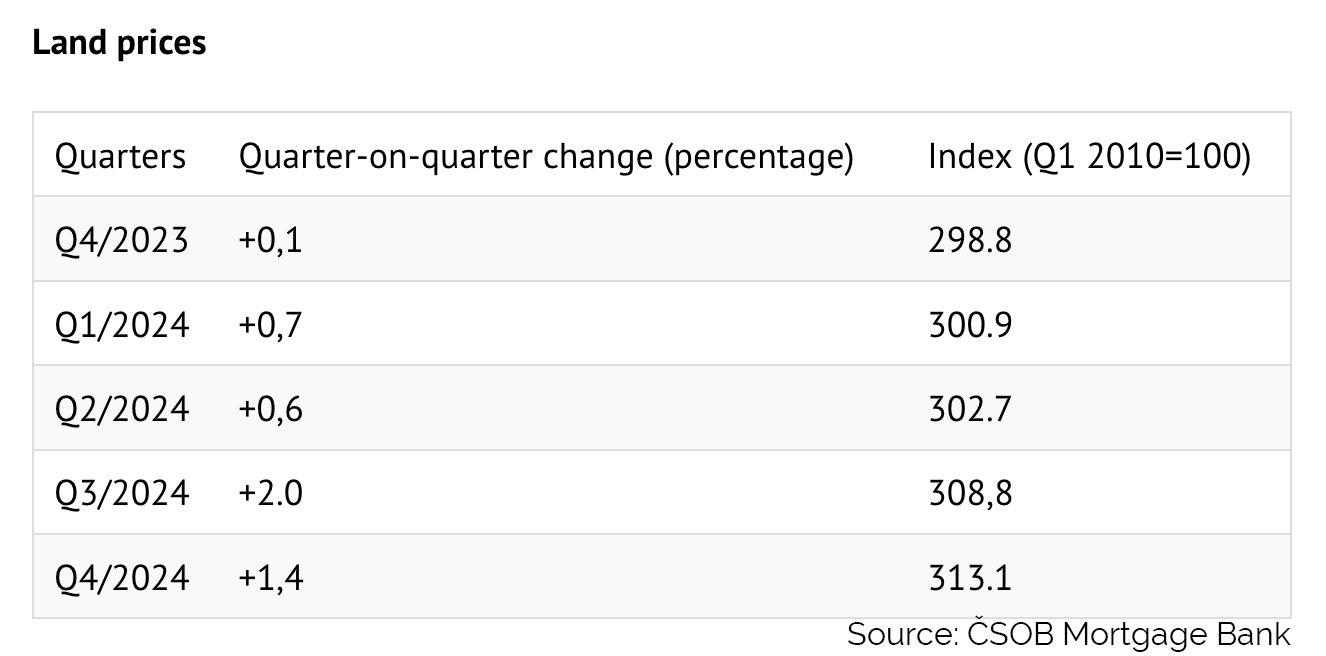1326x656 pixels.
Task: Select the "Quarters" column header
Action: point(120,157)
